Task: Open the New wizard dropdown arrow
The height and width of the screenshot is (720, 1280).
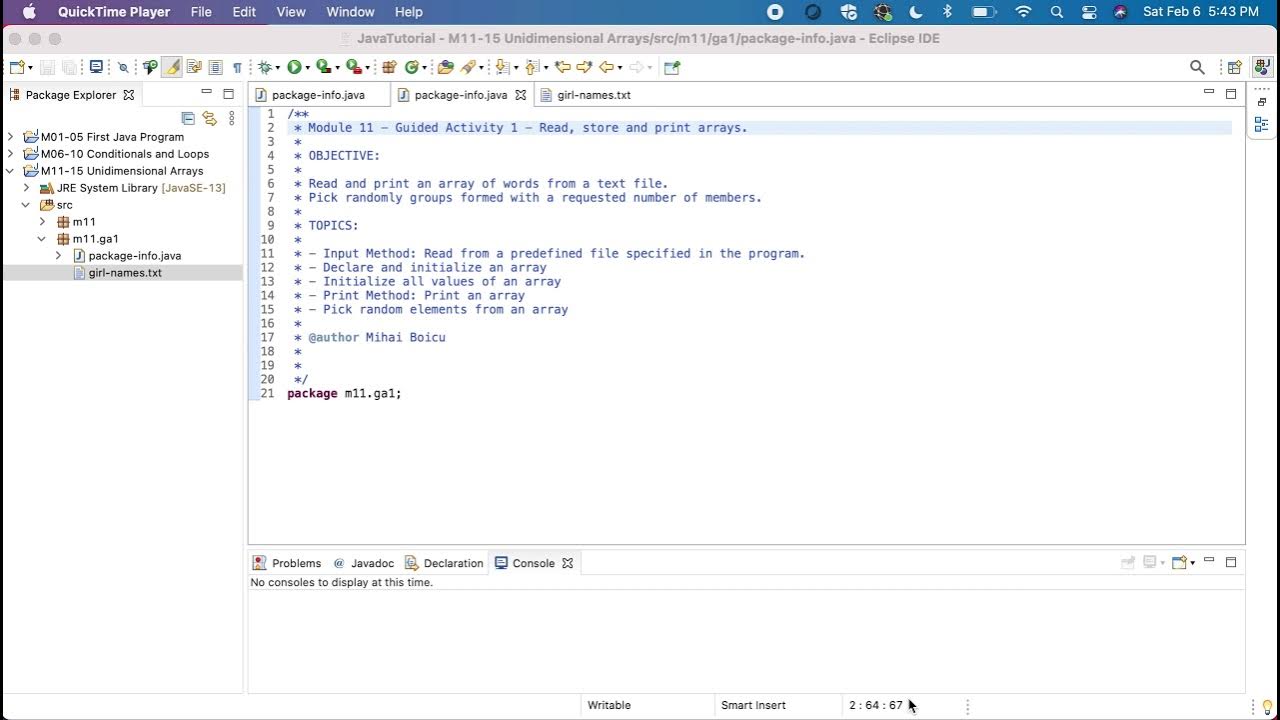Action: (x=31, y=68)
